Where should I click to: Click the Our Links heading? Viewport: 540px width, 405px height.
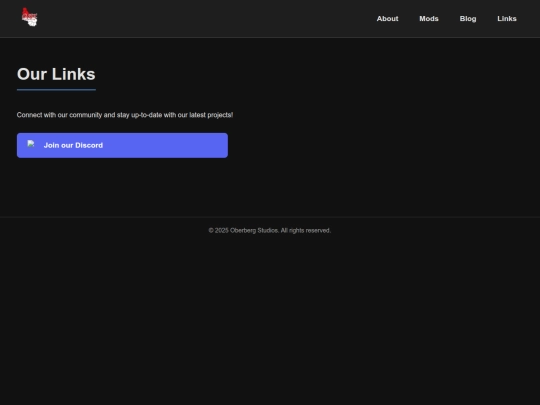pos(56,74)
